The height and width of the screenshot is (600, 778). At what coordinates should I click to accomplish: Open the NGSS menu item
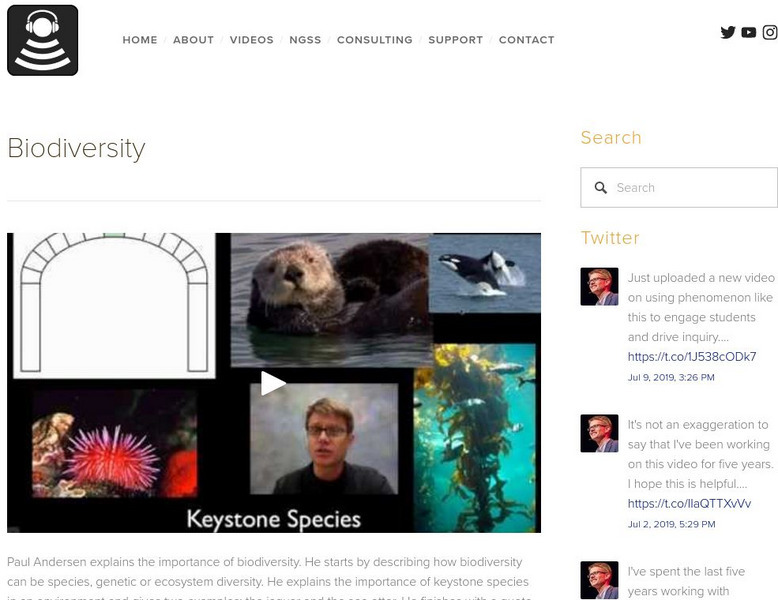[305, 40]
